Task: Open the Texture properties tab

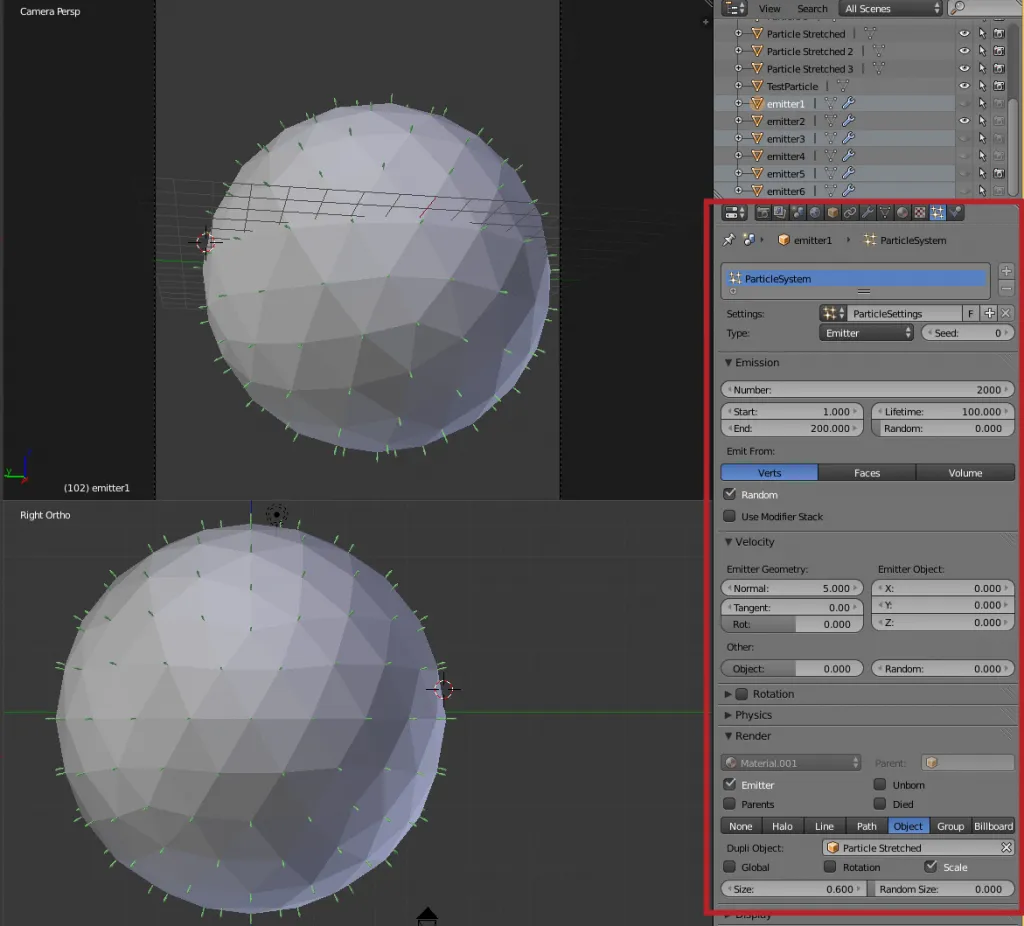Action: tap(919, 212)
